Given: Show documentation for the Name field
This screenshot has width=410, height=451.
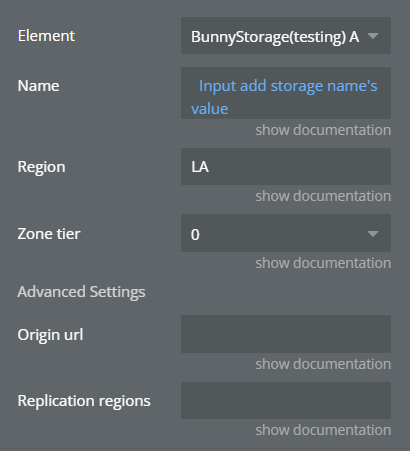Looking at the screenshot, I should 323,130.
